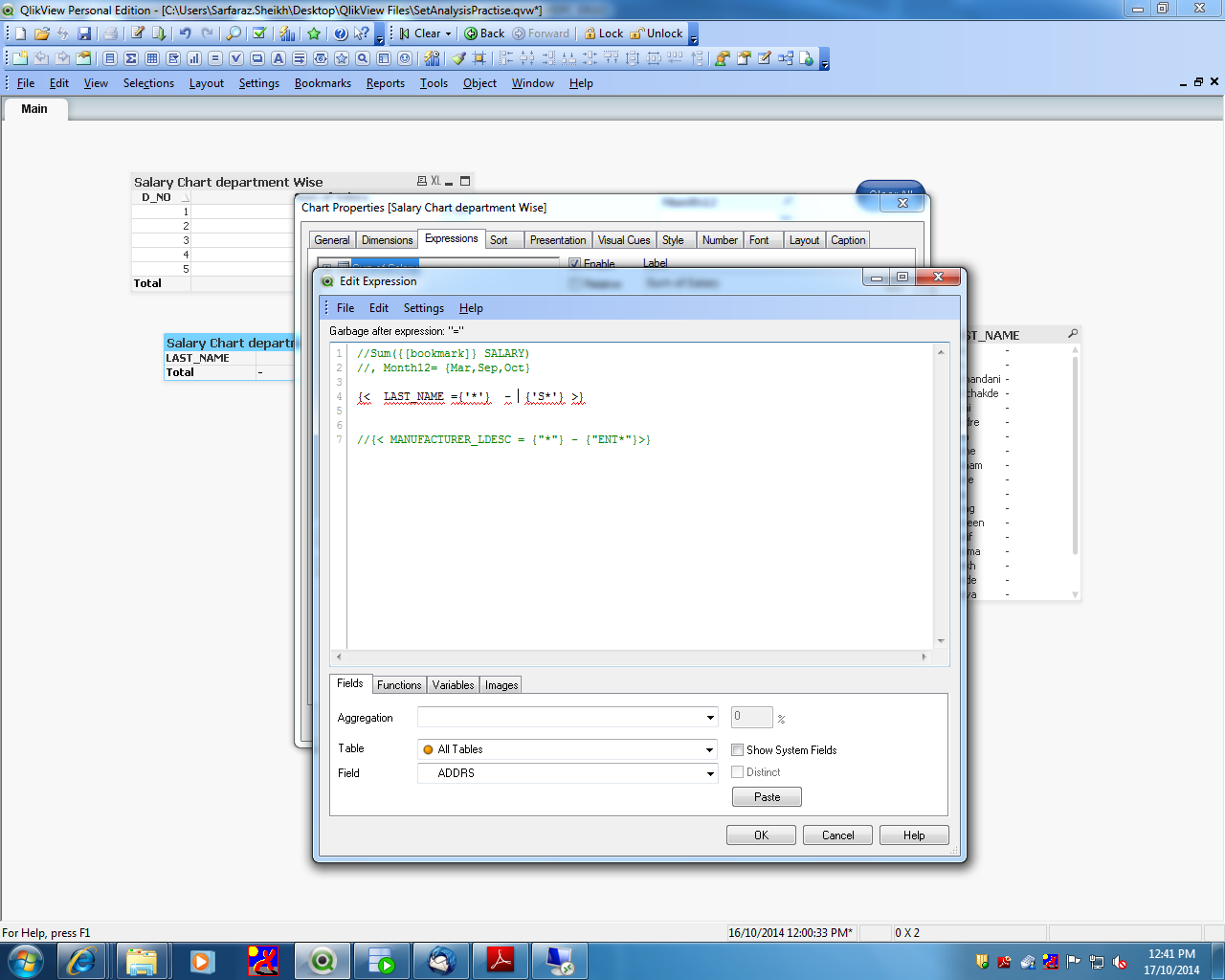This screenshot has width=1225, height=980.
Task: Open Visual Cues tab in Chart Properties
Action: [x=624, y=240]
